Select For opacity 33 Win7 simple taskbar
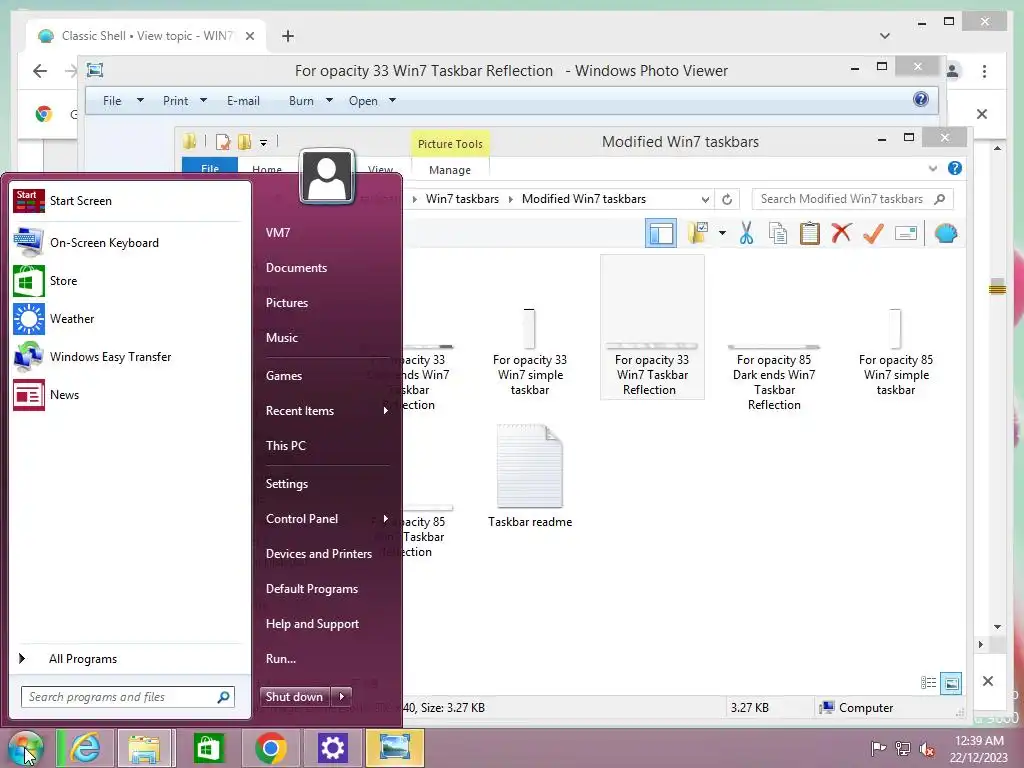 (530, 351)
